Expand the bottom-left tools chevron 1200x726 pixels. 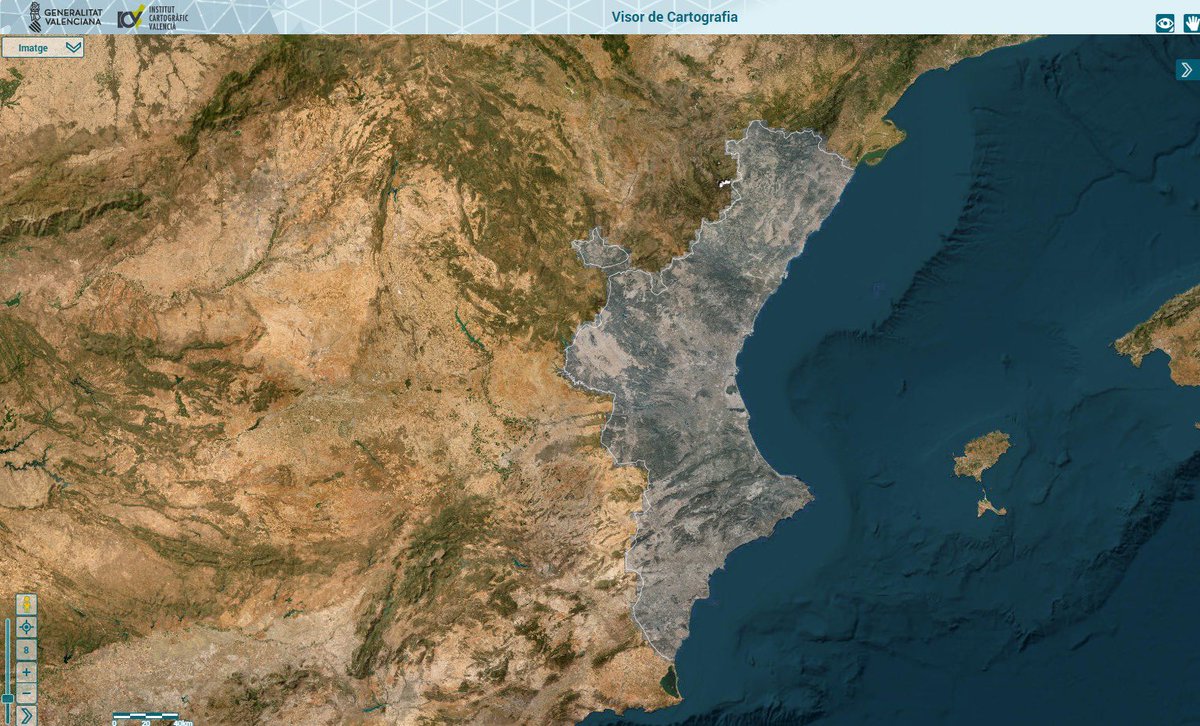pyautogui.click(x=26, y=715)
